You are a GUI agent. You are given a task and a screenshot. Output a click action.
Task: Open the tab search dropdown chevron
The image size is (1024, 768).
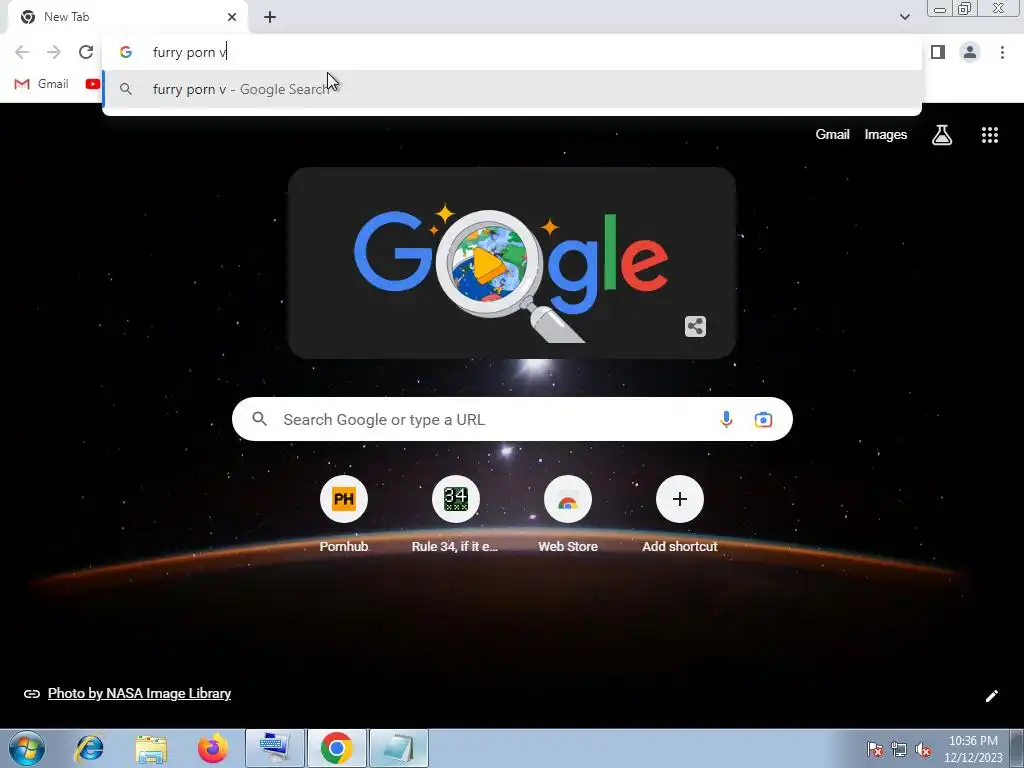click(x=904, y=17)
